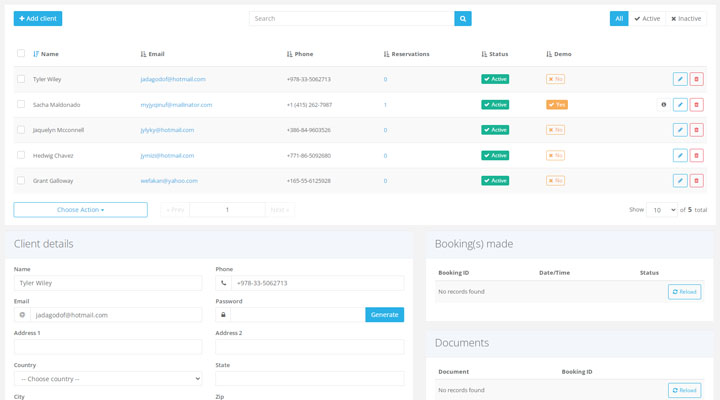Viewport: 720px width, 400px height.
Task: Click the Address 1 input field
Action: pyautogui.click(x=108, y=347)
